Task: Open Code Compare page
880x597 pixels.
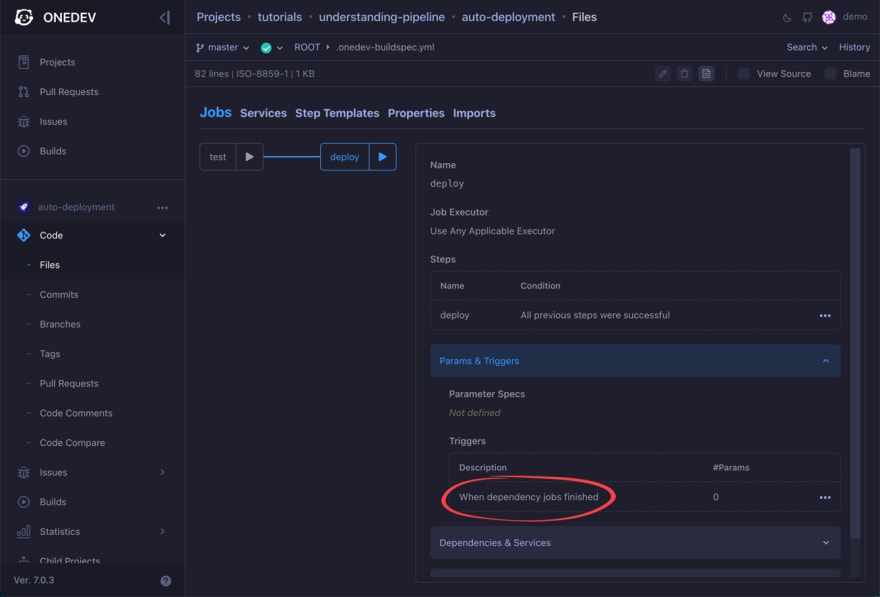Action: pyautogui.click(x=72, y=443)
